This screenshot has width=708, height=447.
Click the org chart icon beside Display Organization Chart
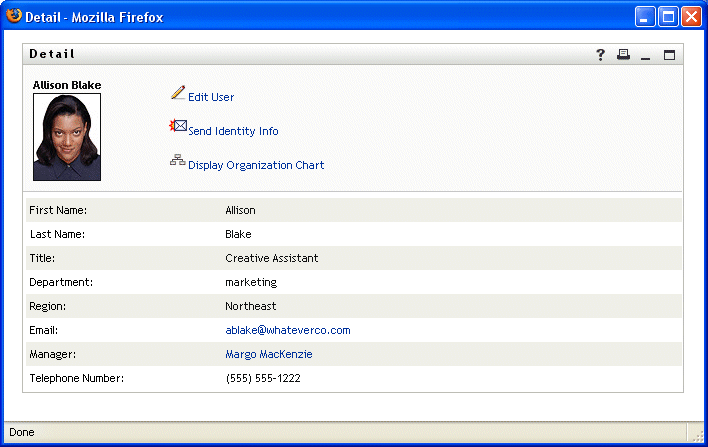(x=178, y=160)
